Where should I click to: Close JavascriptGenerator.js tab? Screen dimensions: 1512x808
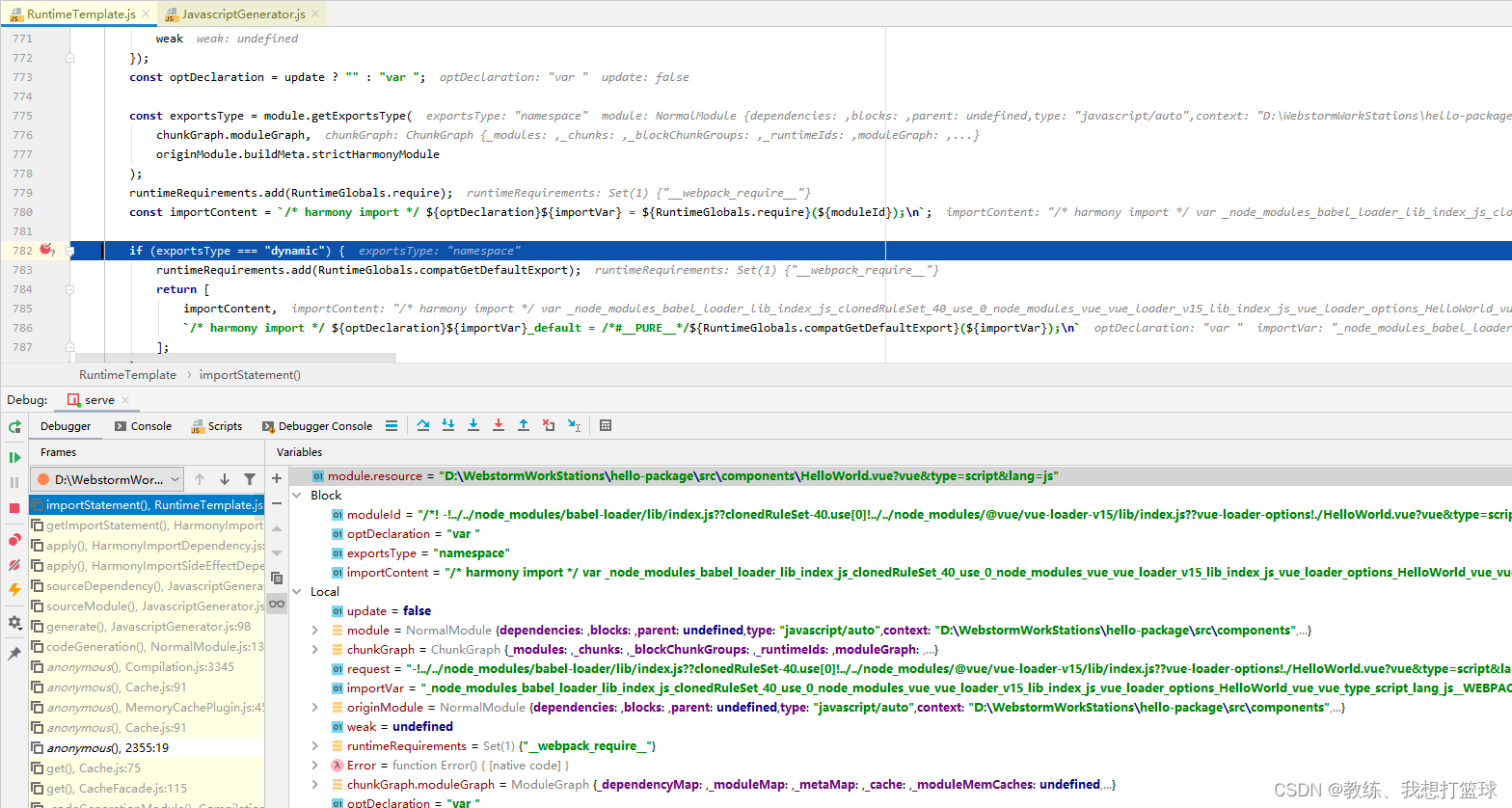coord(315,13)
